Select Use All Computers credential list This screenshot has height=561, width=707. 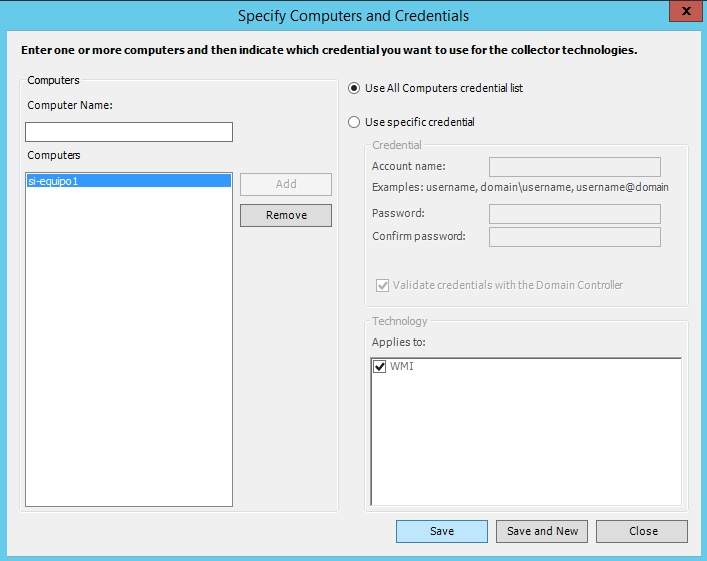353,88
